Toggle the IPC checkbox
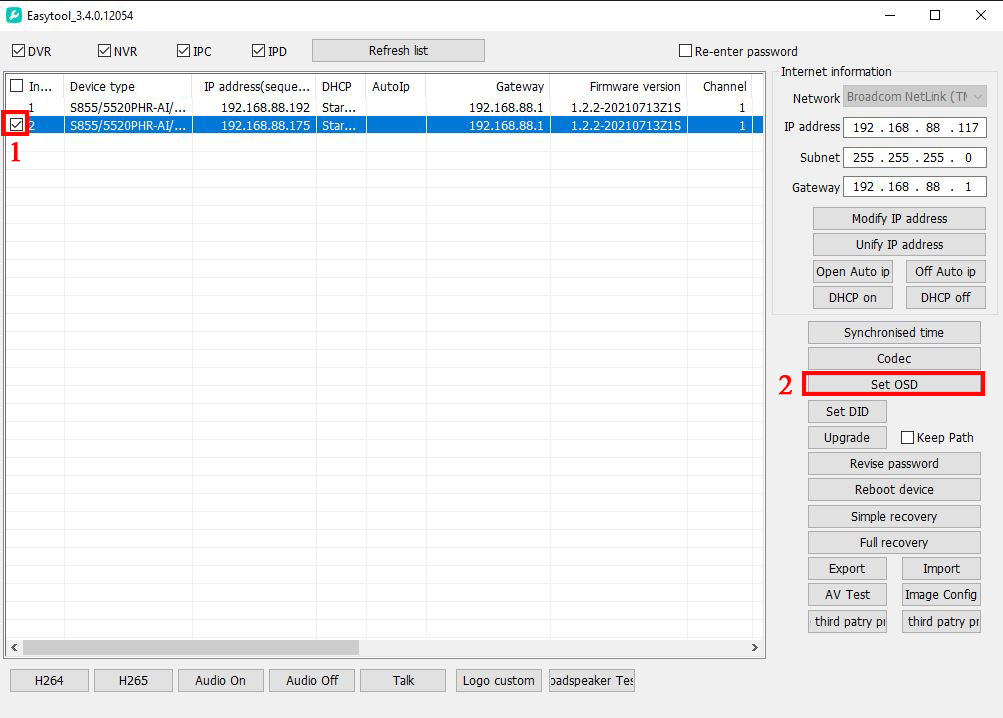The height and width of the screenshot is (718, 1003). pyautogui.click(x=183, y=51)
